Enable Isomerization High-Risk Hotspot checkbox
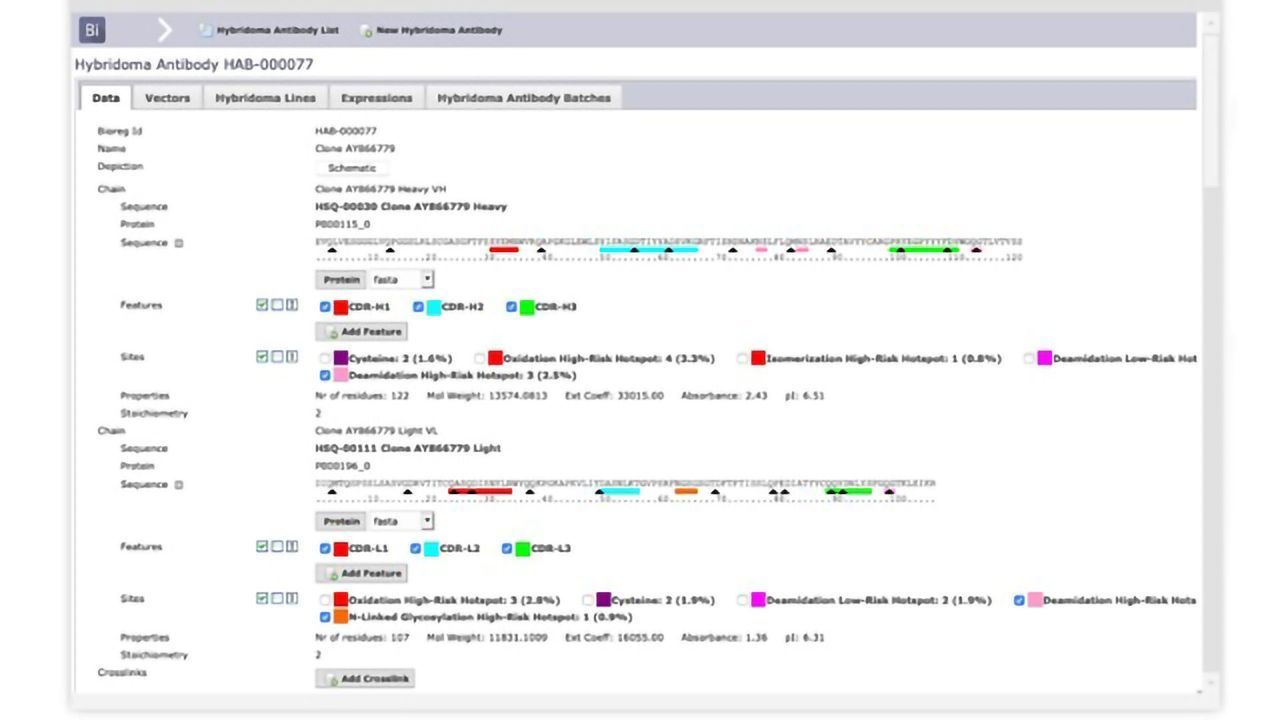 743,358
